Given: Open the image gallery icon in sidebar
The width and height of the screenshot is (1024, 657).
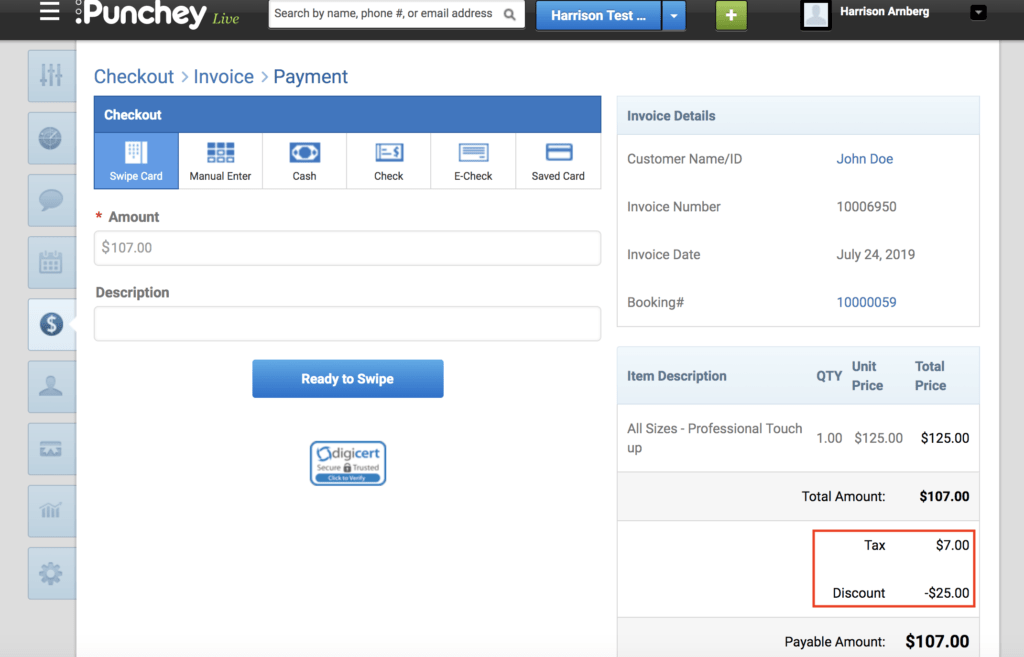Looking at the screenshot, I should (51, 449).
